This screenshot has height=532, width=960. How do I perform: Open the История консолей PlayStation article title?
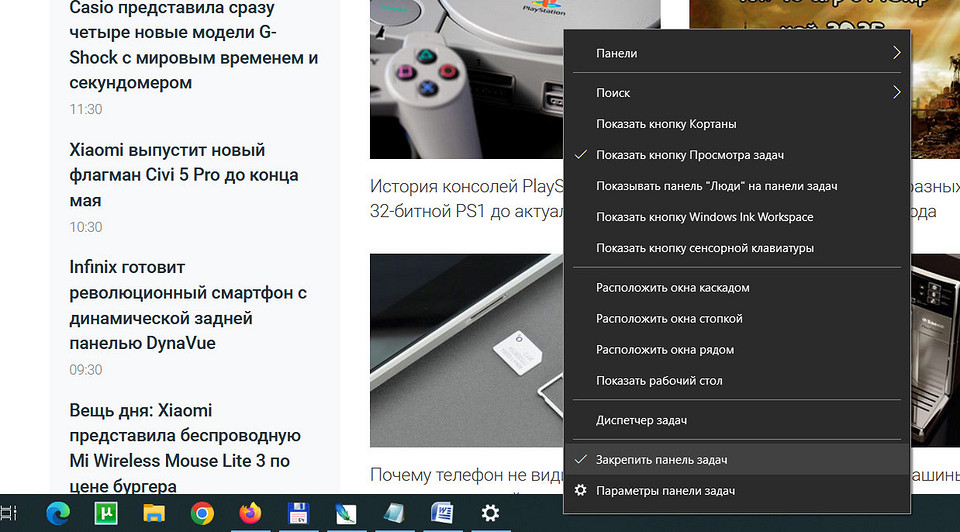pyautogui.click(x=467, y=198)
